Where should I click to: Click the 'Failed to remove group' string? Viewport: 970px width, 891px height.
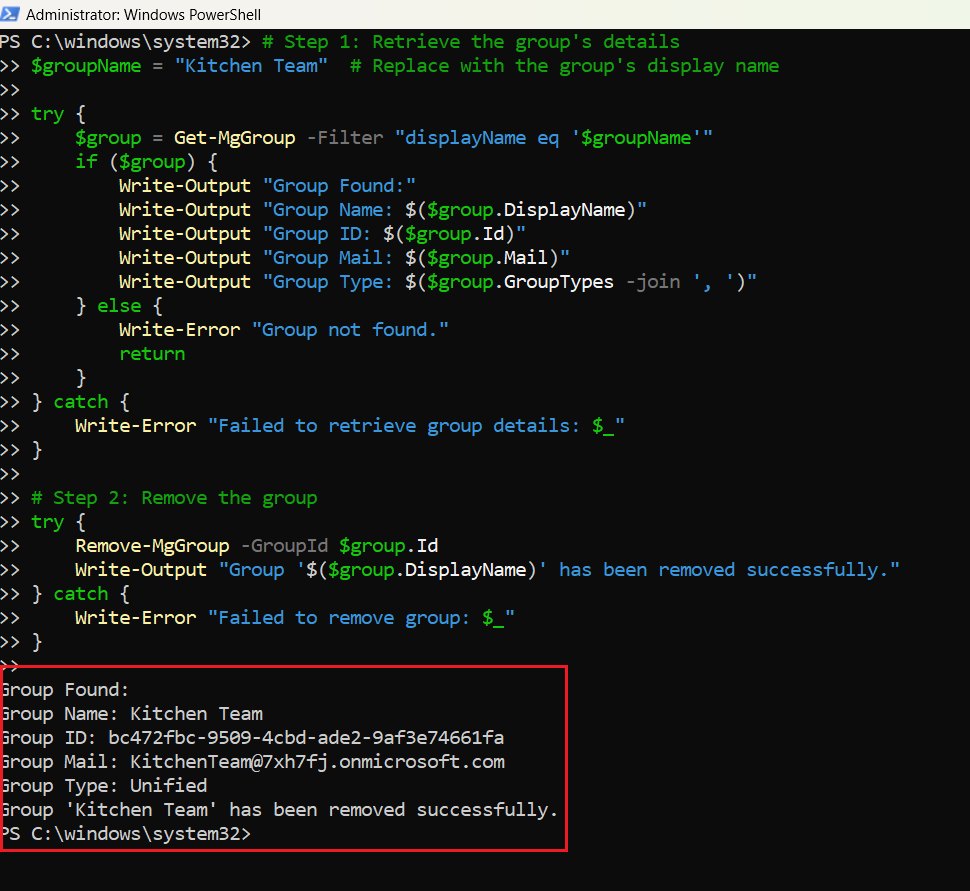[361, 618]
